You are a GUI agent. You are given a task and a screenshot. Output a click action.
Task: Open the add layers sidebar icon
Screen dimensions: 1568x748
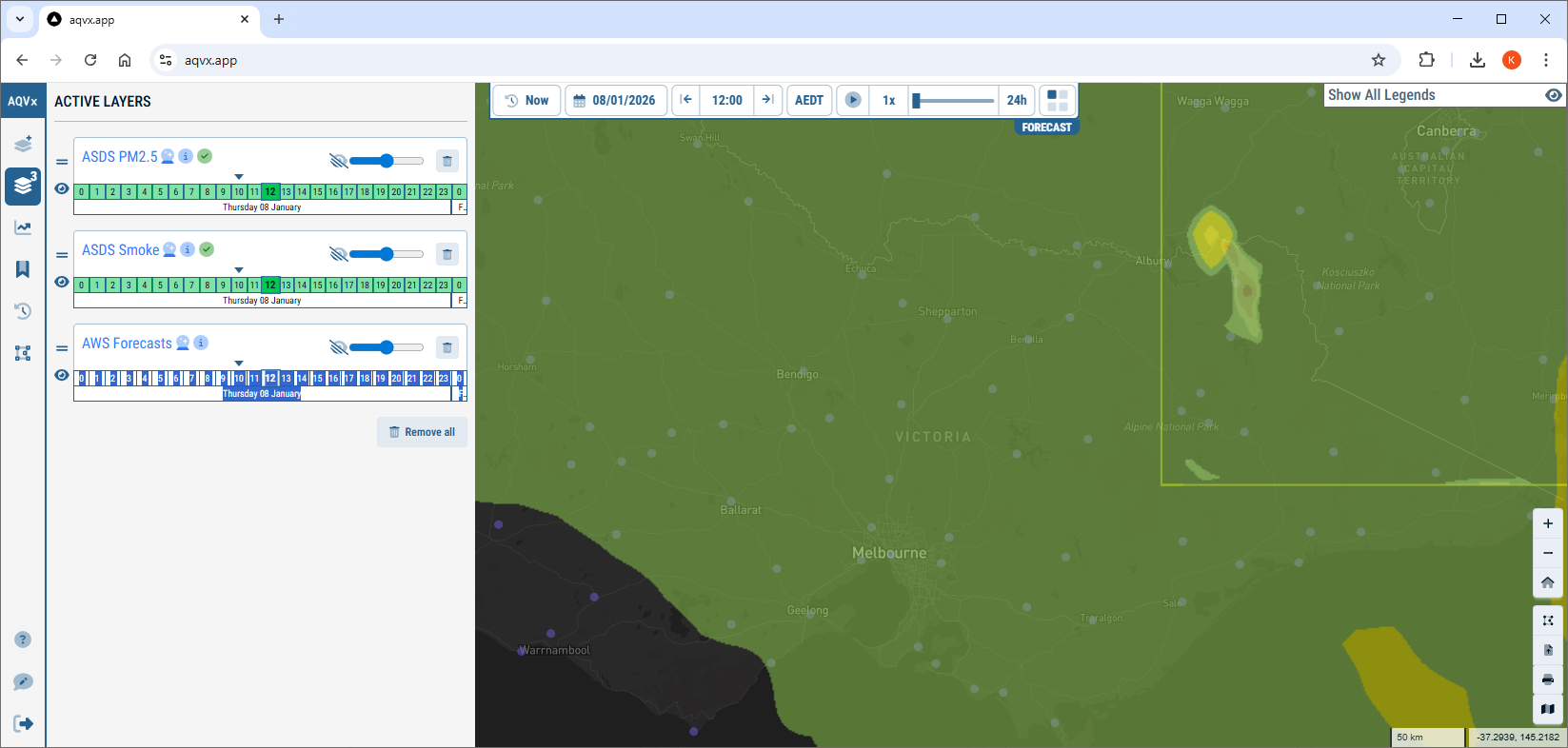[23, 144]
